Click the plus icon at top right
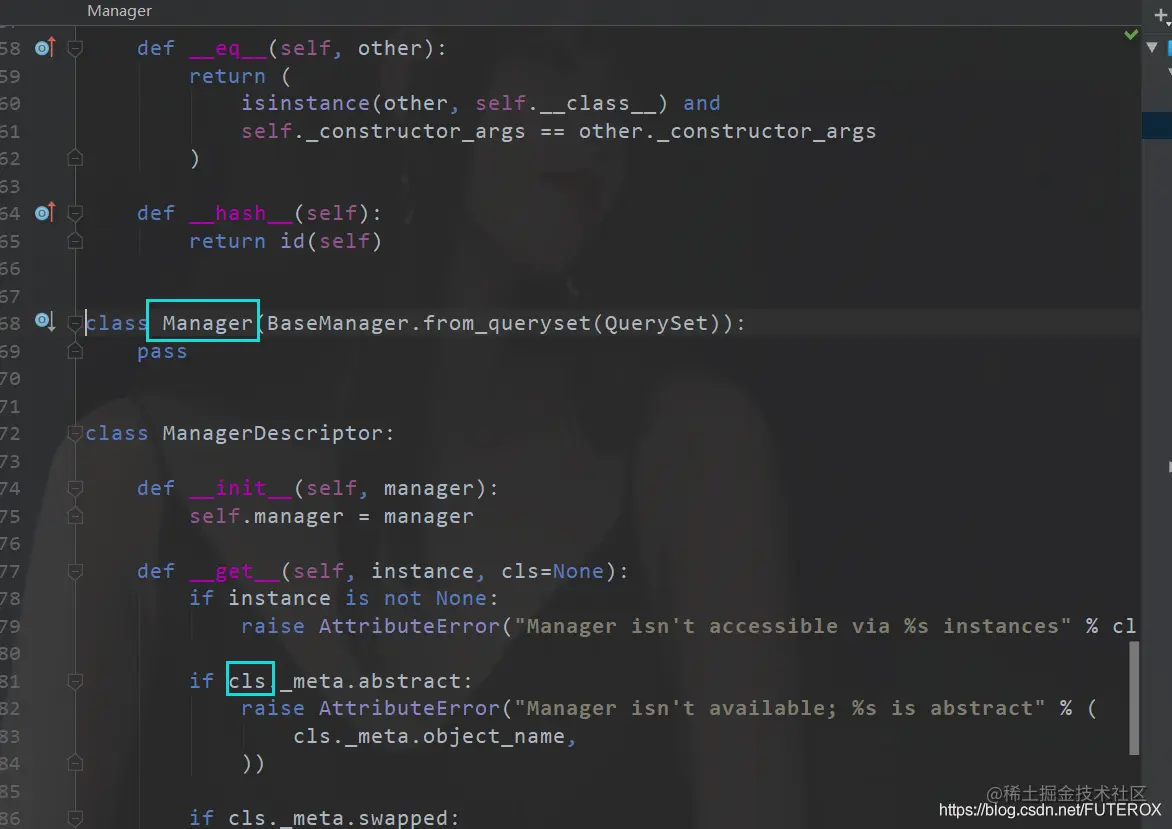Image resolution: width=1172 pixels, height=829 pixels. (1161, 15)
